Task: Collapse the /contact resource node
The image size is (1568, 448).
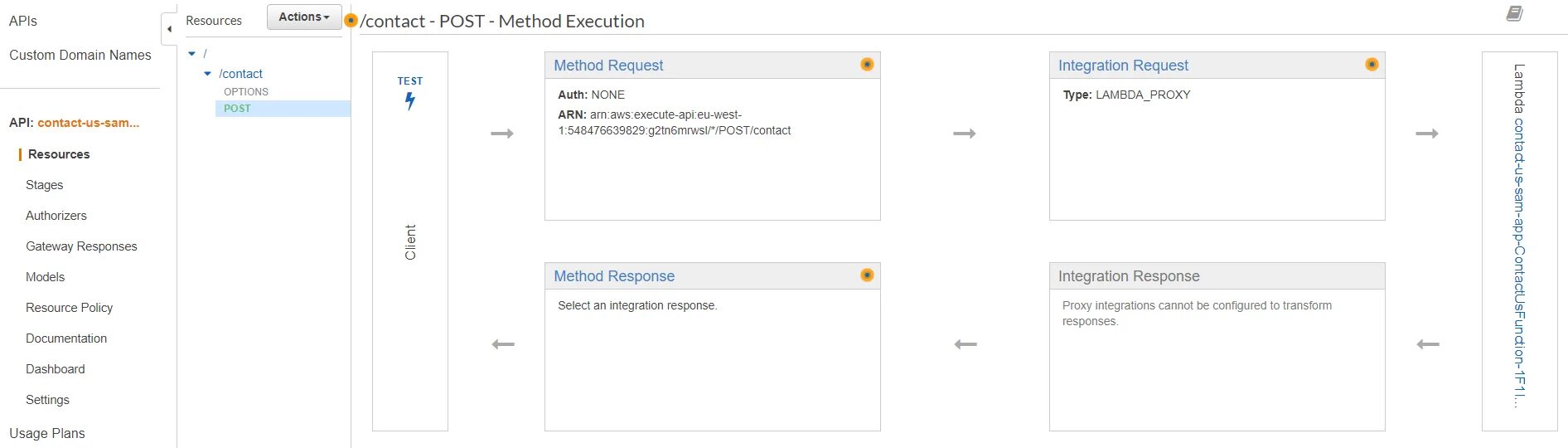Action: point(207,74)
